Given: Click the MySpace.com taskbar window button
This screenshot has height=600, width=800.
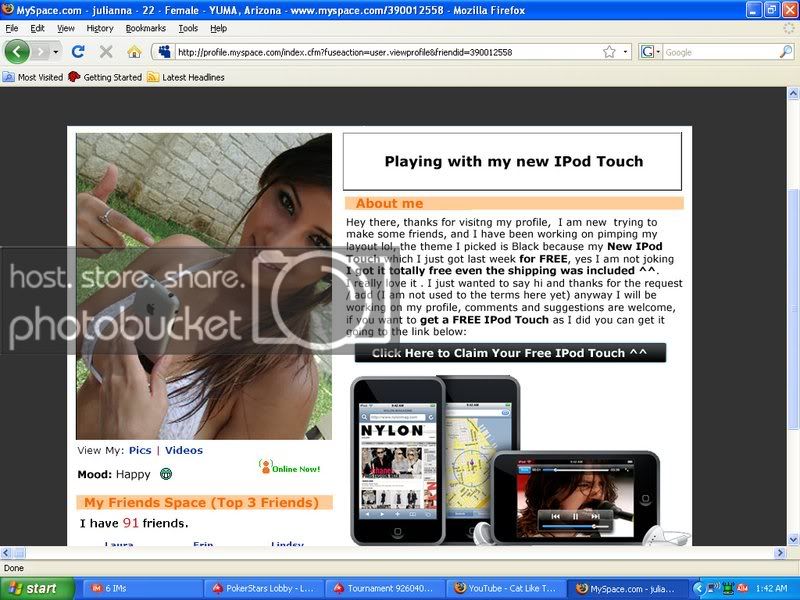Looking at the screenshot, I should 627,588.
